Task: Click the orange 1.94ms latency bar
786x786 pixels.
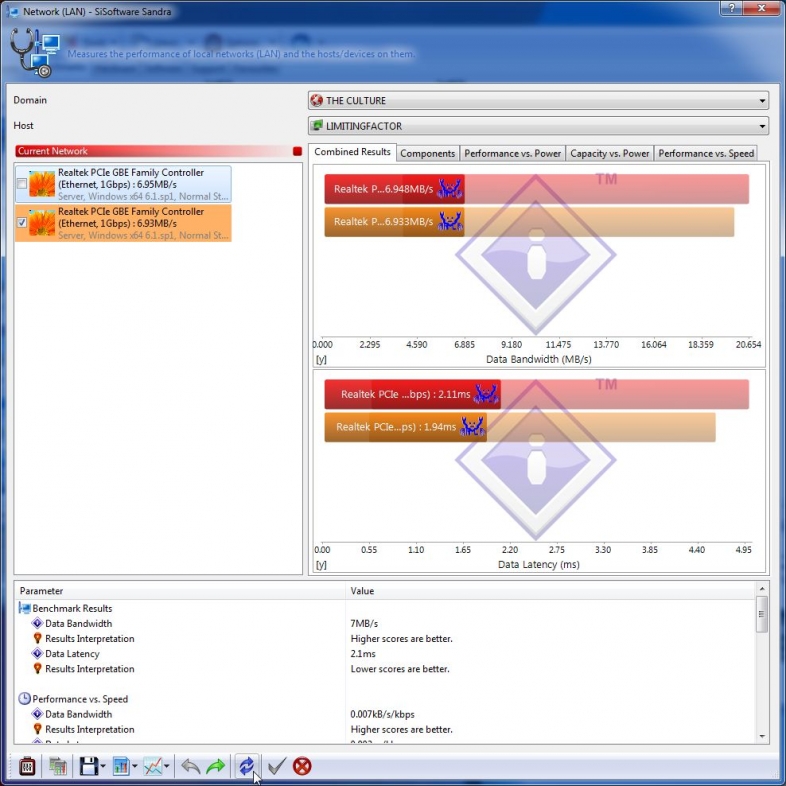Action: [405, 427]
